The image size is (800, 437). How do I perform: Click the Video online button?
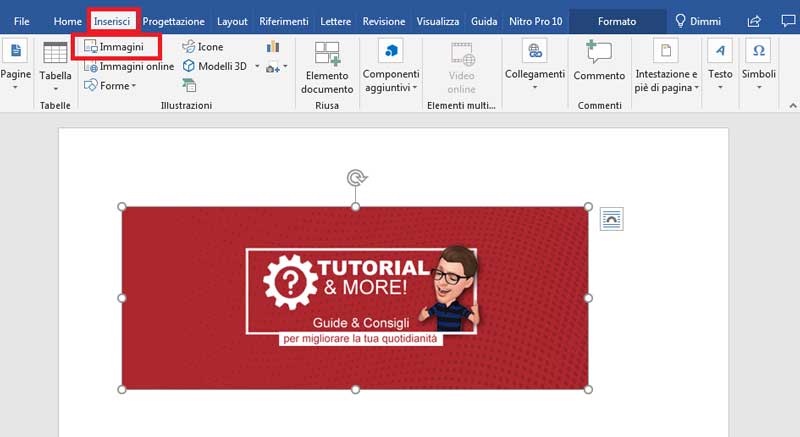pos(462,68)
